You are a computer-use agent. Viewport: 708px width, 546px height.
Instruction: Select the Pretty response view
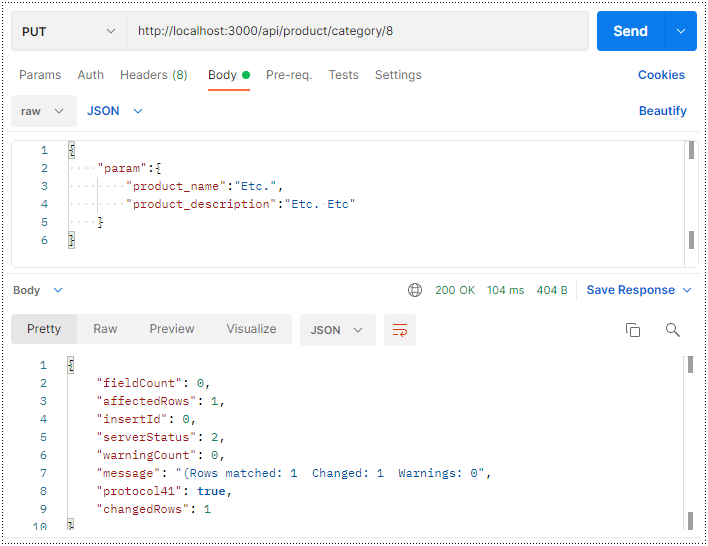click(x=44, y=329)
